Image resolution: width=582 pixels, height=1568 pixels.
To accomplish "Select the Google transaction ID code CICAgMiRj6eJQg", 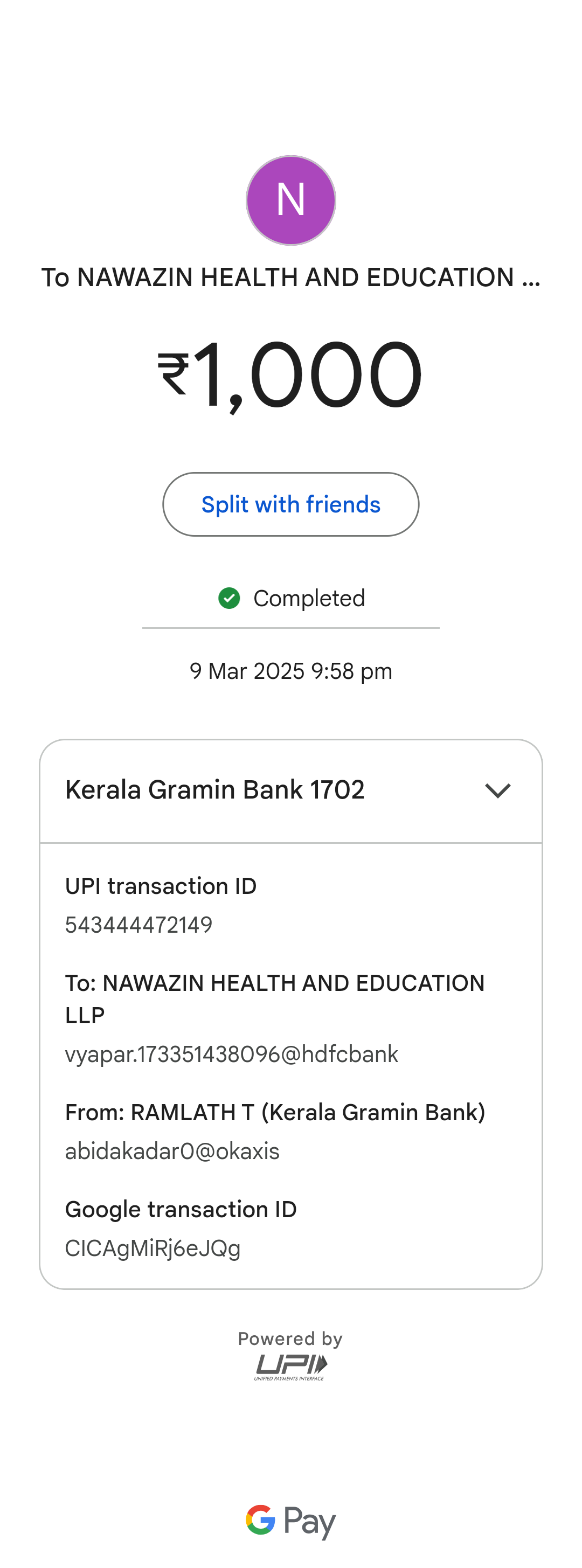I will click(153, 1248).
